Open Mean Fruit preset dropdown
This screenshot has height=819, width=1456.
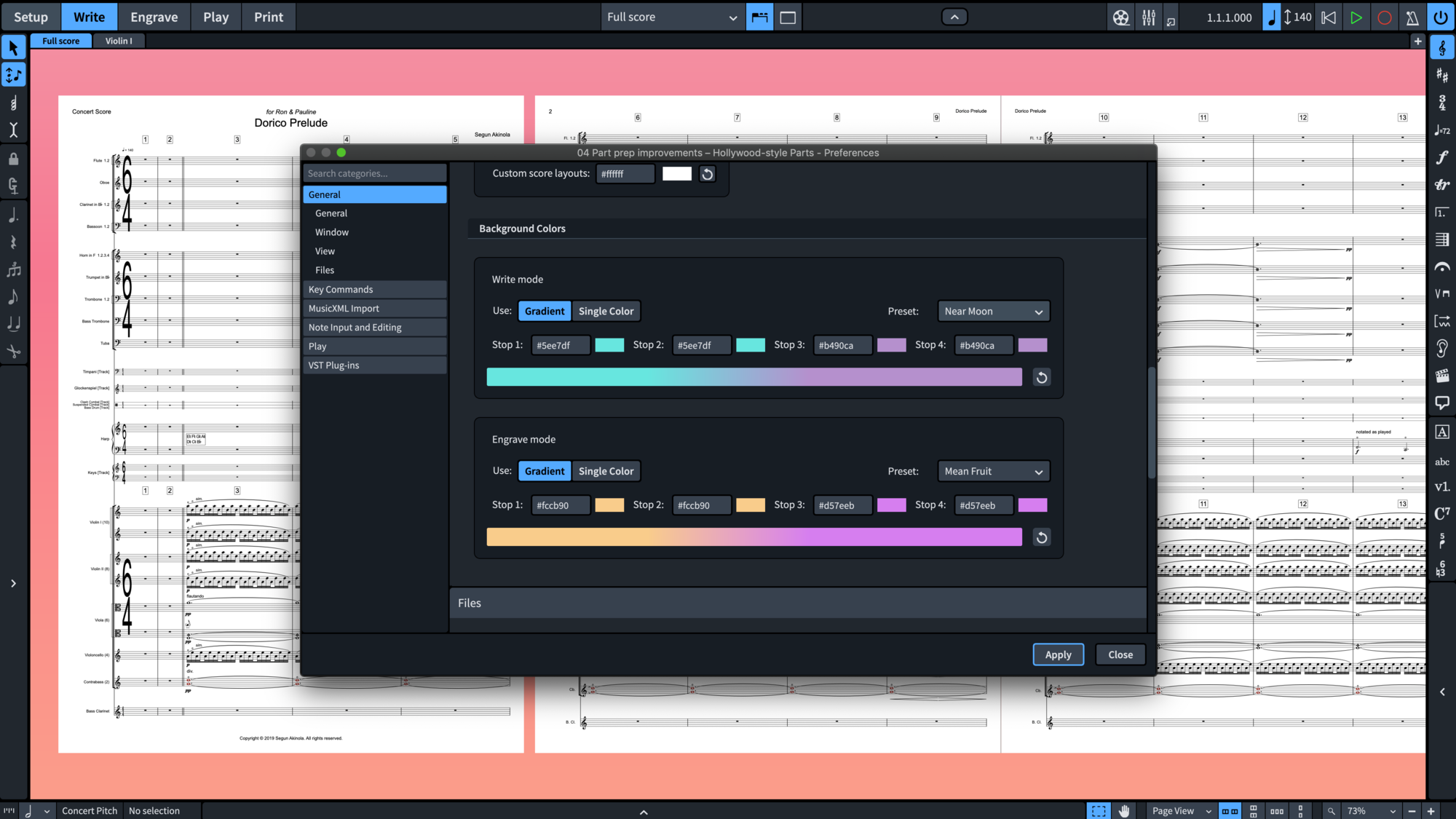(993, 471)
